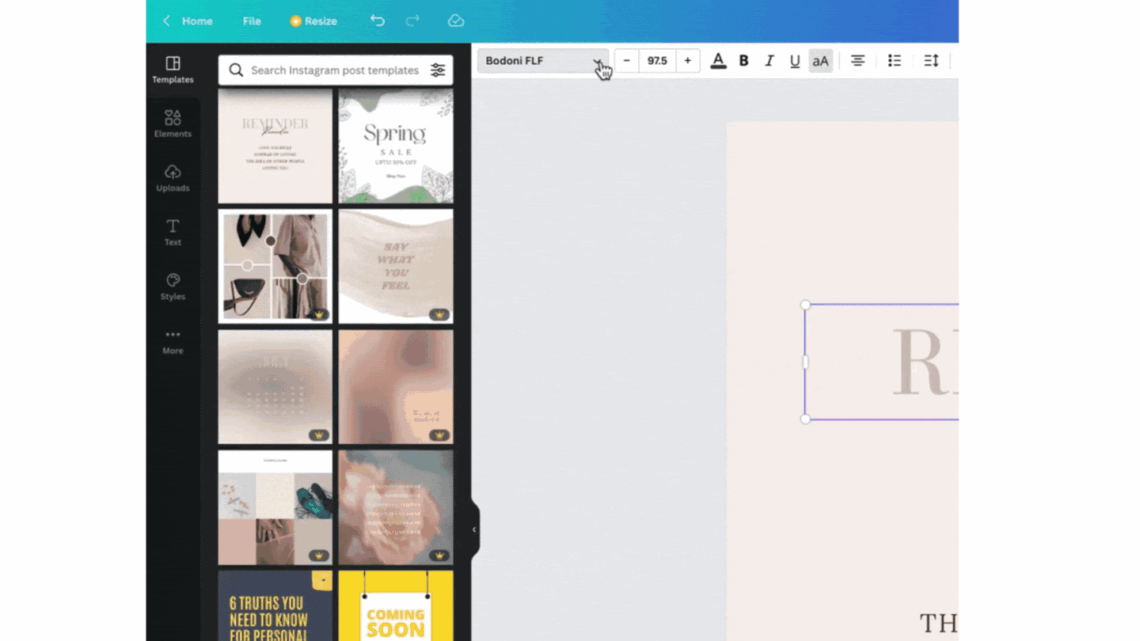1140x641 pixels.
Task: Open the search filters icon
Action: point(438,70)
